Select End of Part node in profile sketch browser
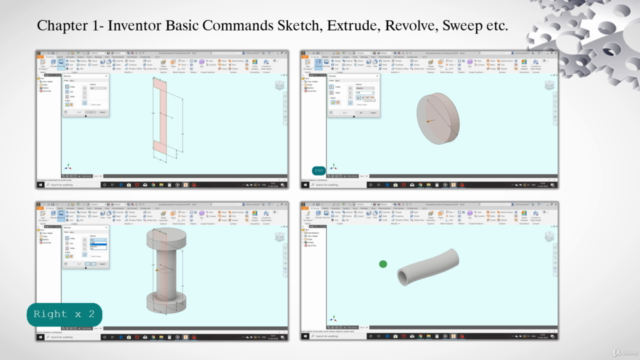 pyautogui.click(x=45, y=91)
